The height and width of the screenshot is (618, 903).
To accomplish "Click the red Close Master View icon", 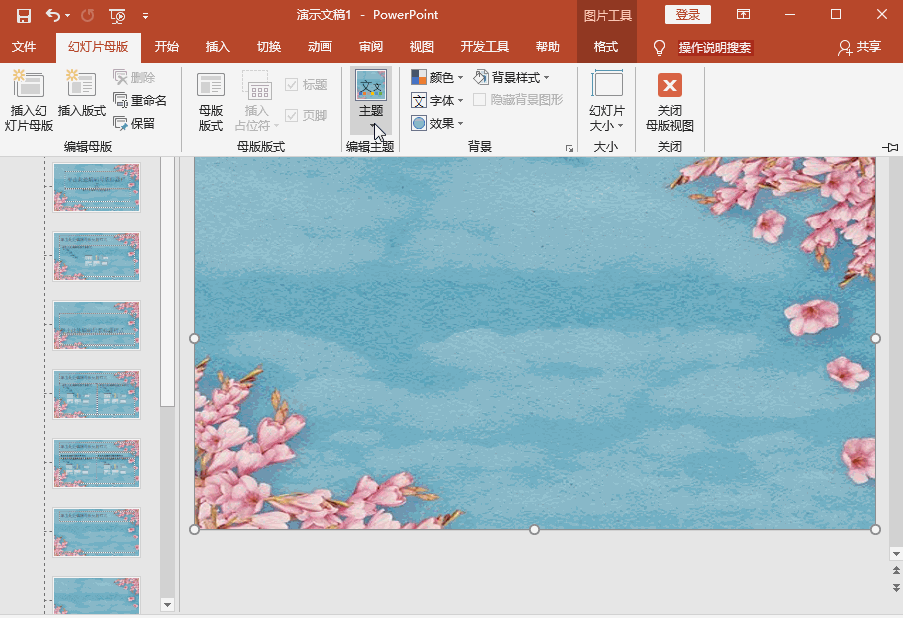I will point(670,85).
